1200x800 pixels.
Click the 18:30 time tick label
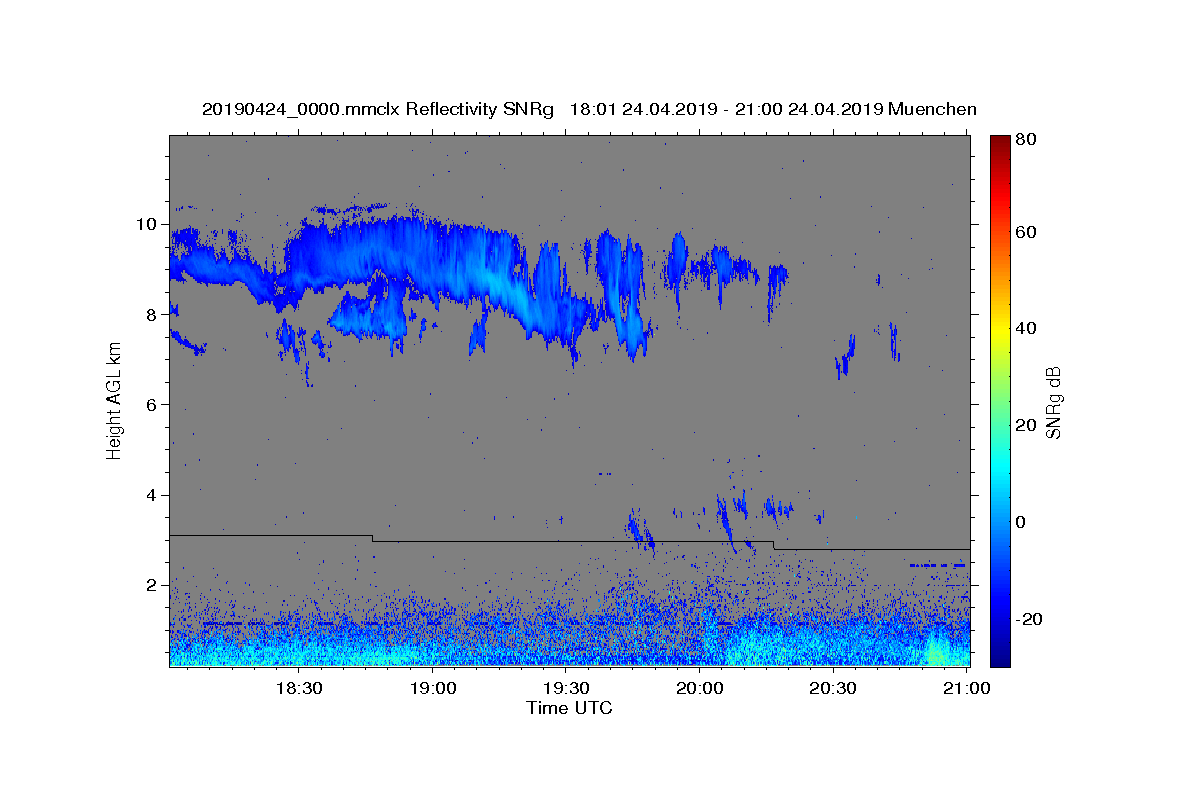(299, 688)
